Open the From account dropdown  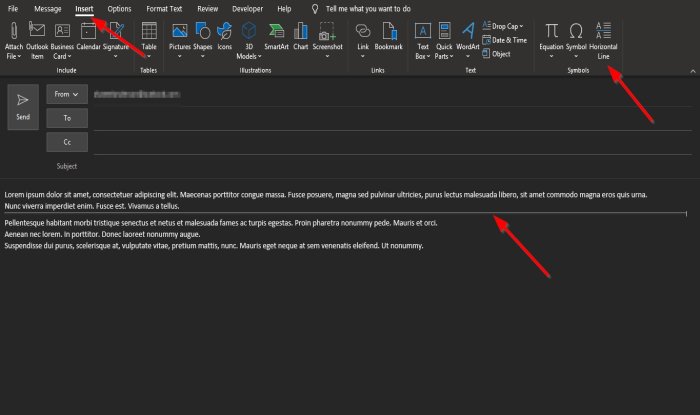(x=67, y=94)
